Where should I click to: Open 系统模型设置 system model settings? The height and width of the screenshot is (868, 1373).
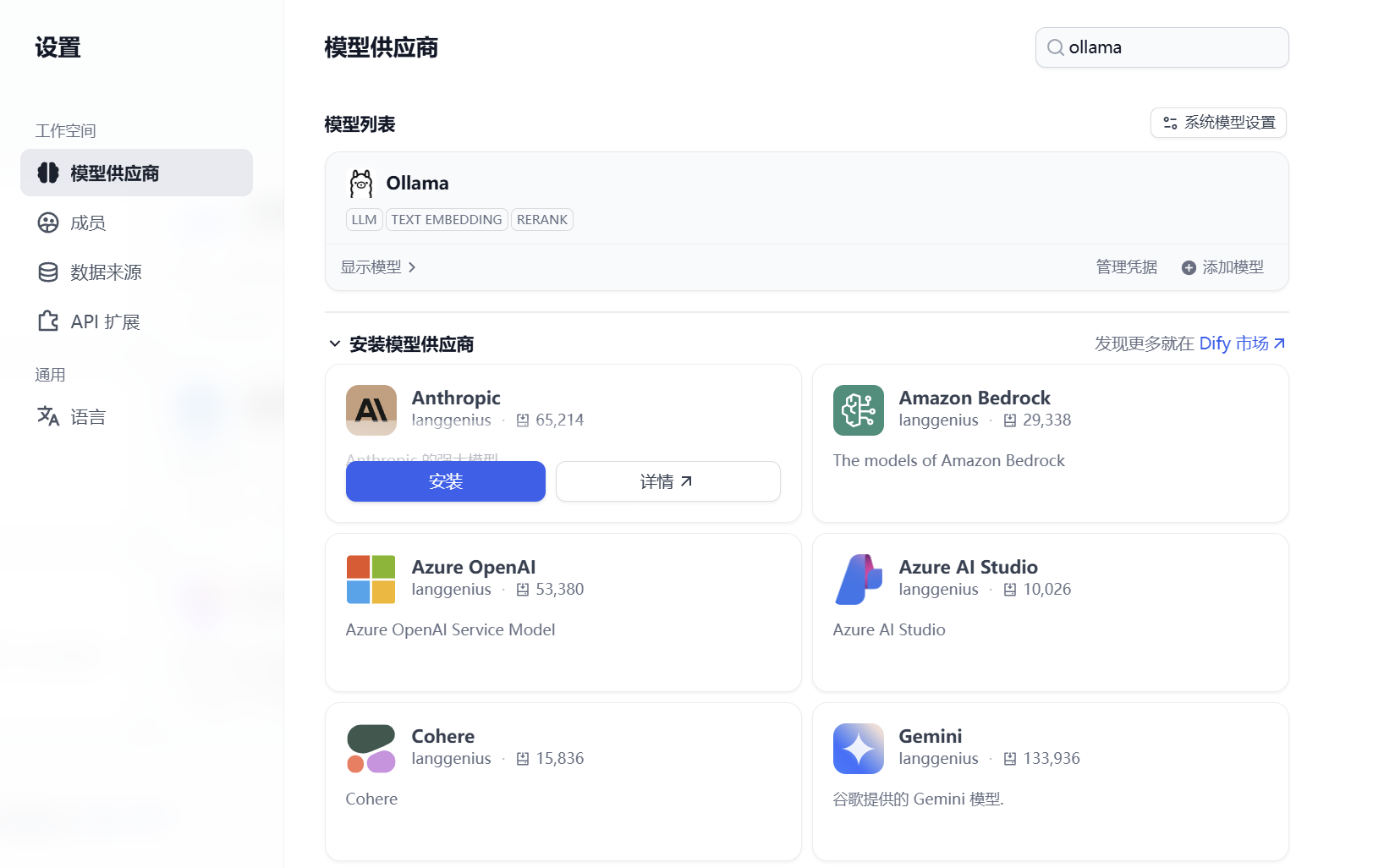pyautogui.click(x=1218, y=123)
